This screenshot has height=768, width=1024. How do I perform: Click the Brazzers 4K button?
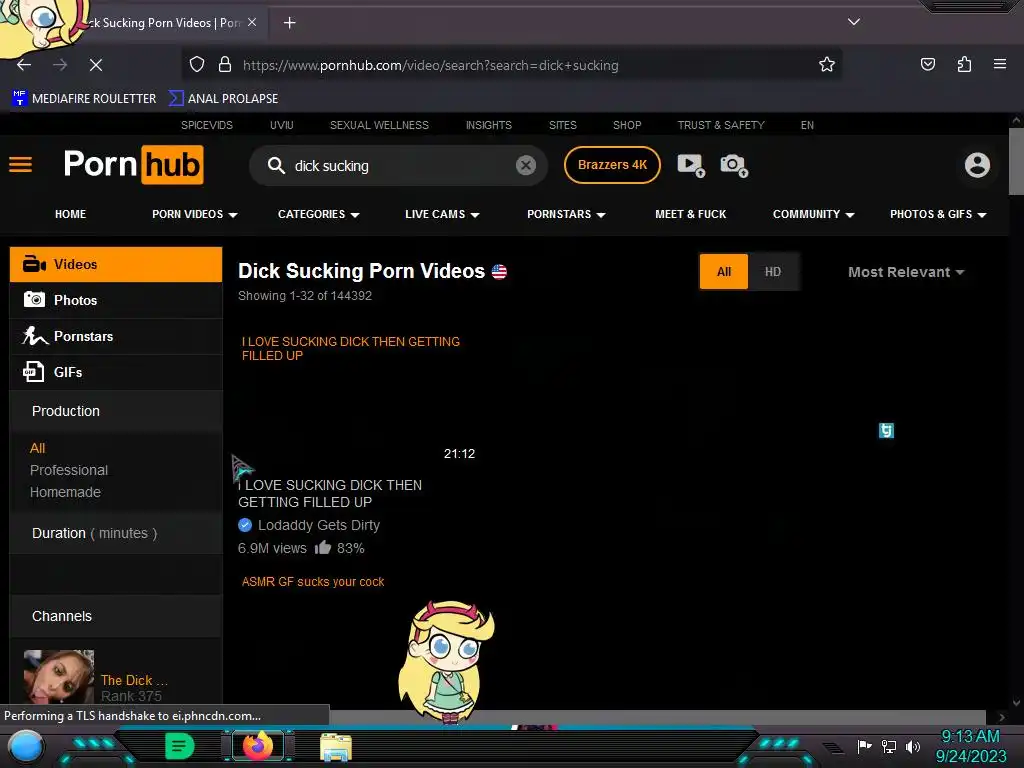point(612,165)
